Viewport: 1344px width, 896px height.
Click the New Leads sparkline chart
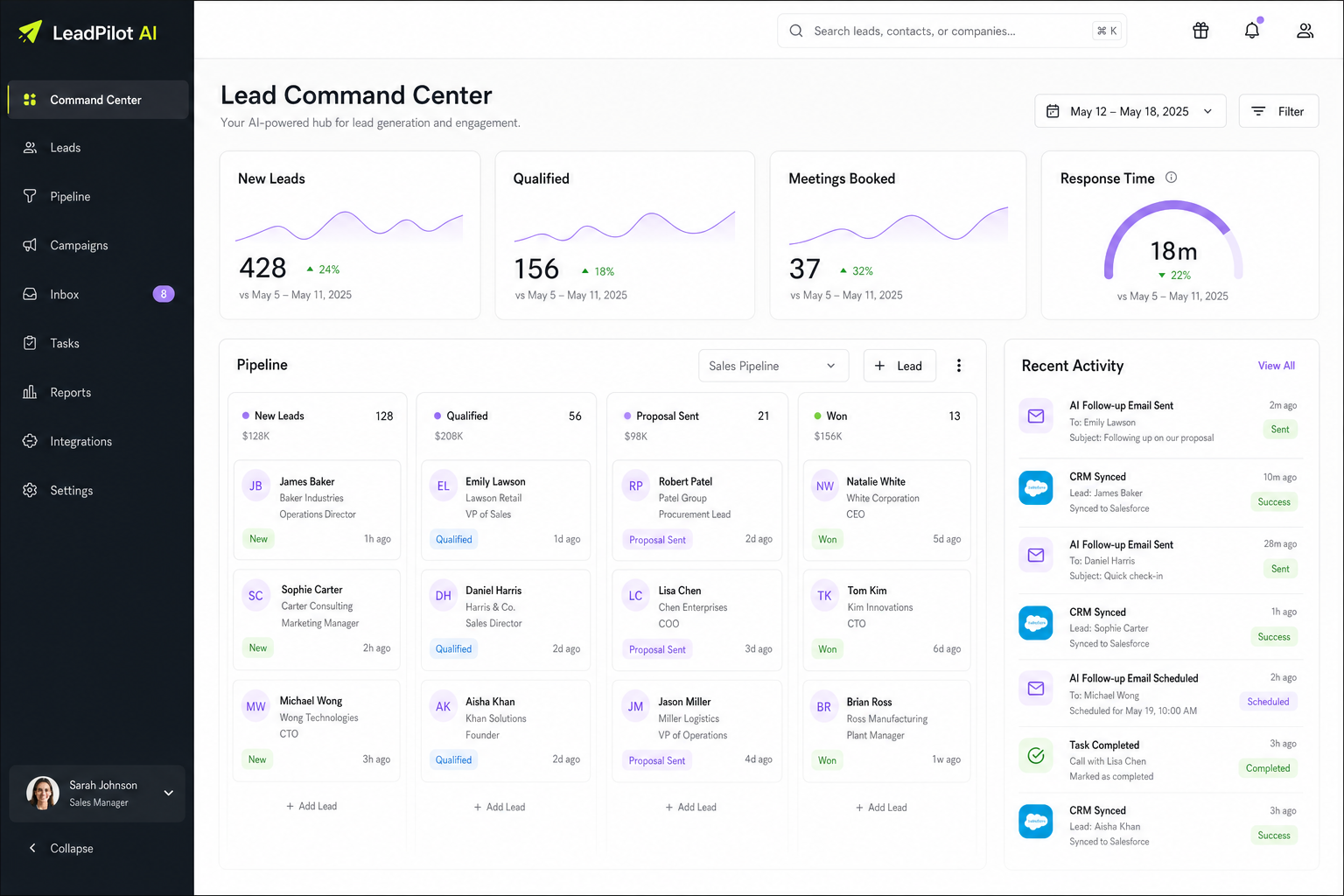click(349, 227)
